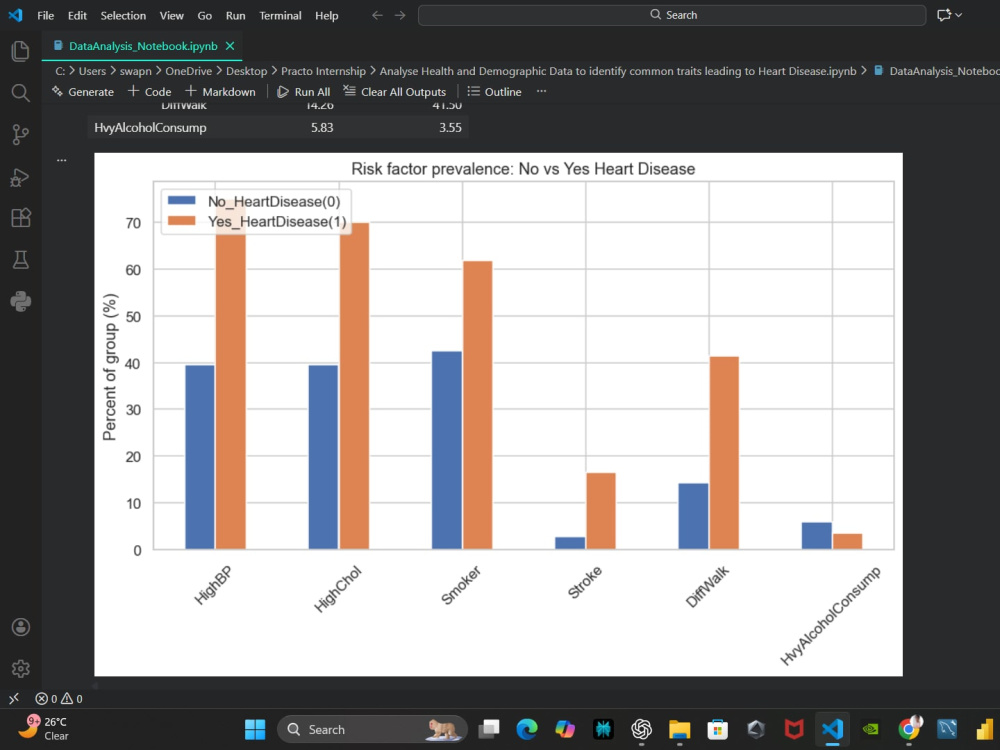Open Task View from taskbar
This screenshot has height=750, width=1000.
tap(489, 729)
